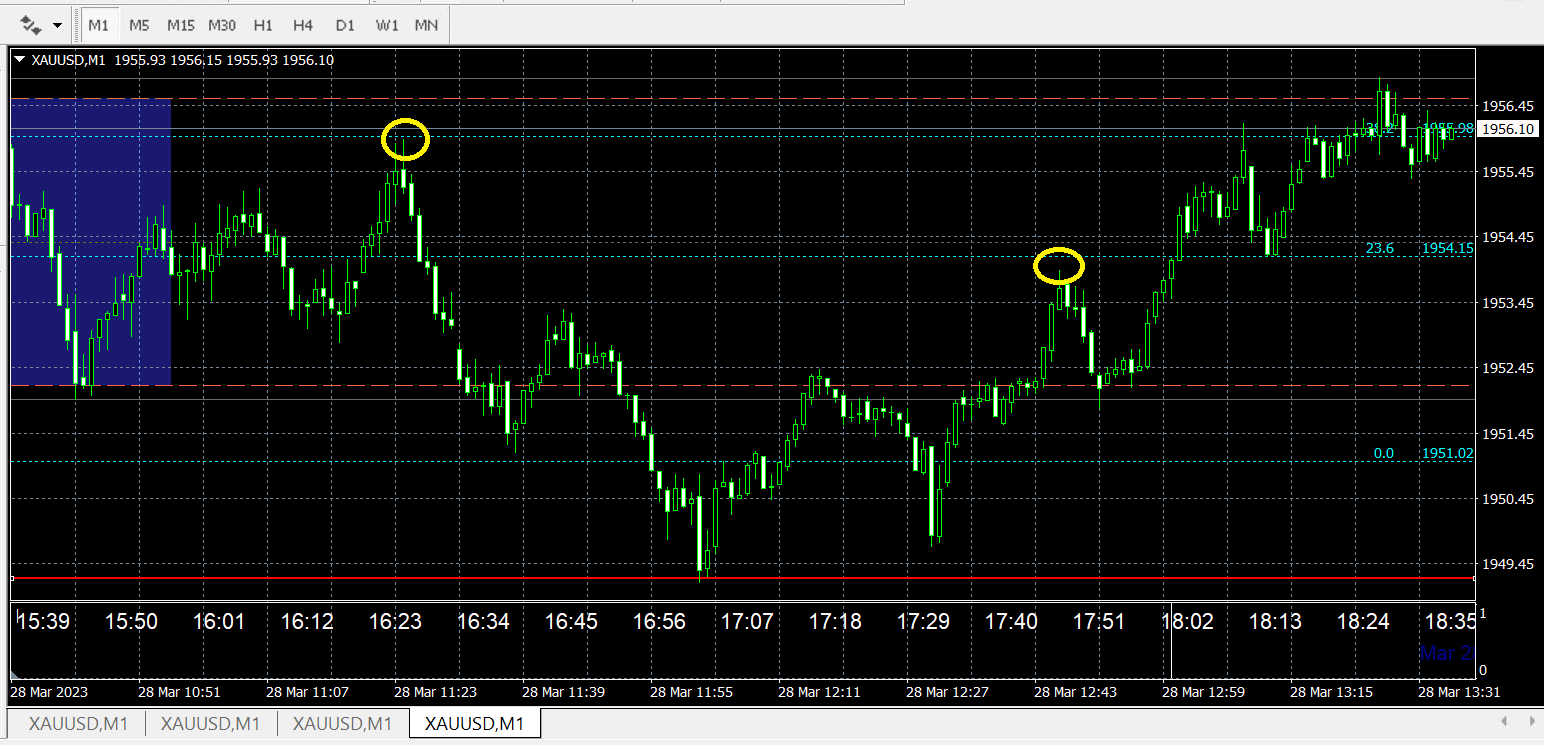This screenshot has width=1544, height=745.
Task: Open the first XAUUSD,M1 chart tab
Action: tap(78, 723)
